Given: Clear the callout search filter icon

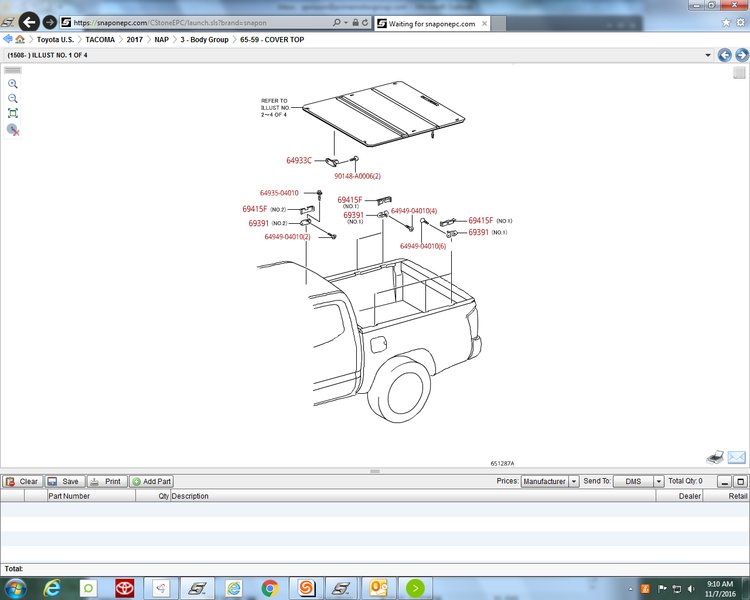Looking at the screenshot, I should (x=13, y=130).
